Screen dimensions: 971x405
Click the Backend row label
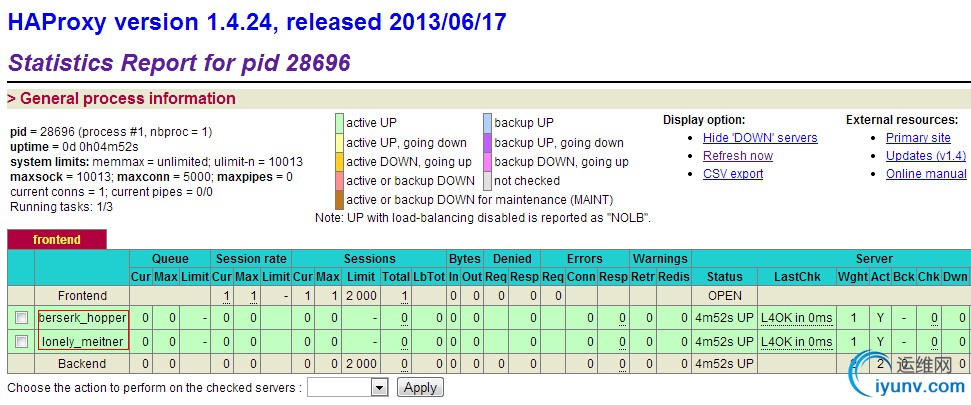82,364
